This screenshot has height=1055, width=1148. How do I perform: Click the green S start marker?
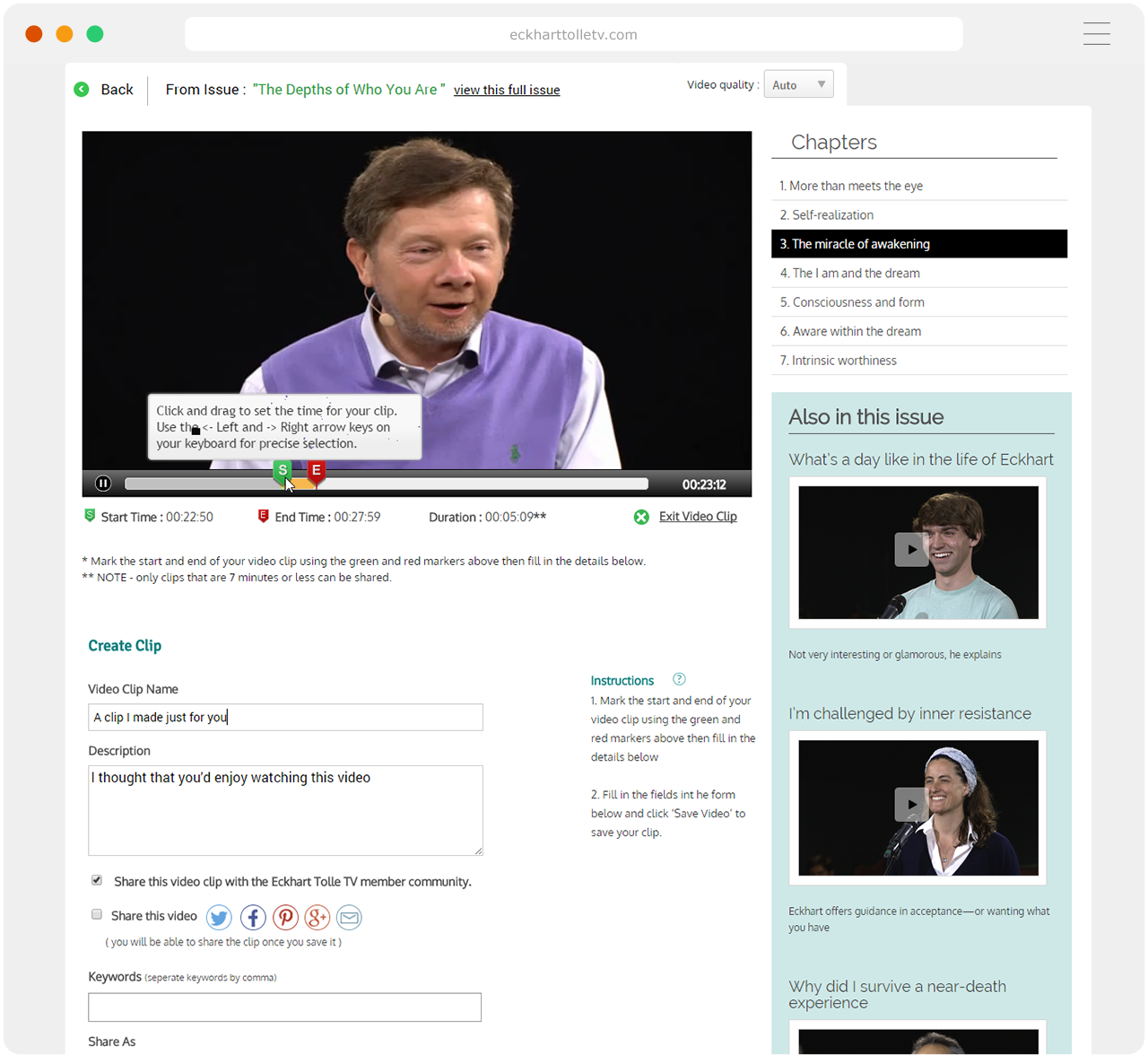[283, 470]
